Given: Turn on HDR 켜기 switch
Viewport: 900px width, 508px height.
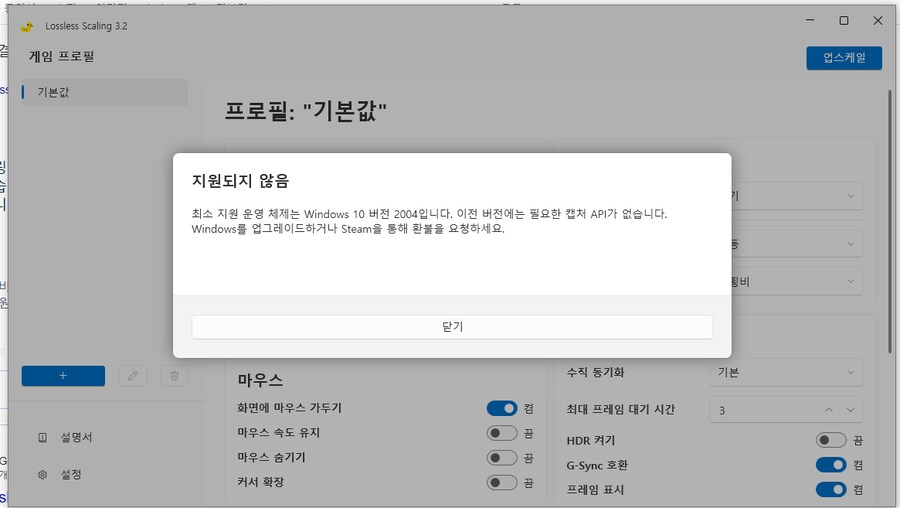Looking at the screenshot, I should tap(831, 440).
